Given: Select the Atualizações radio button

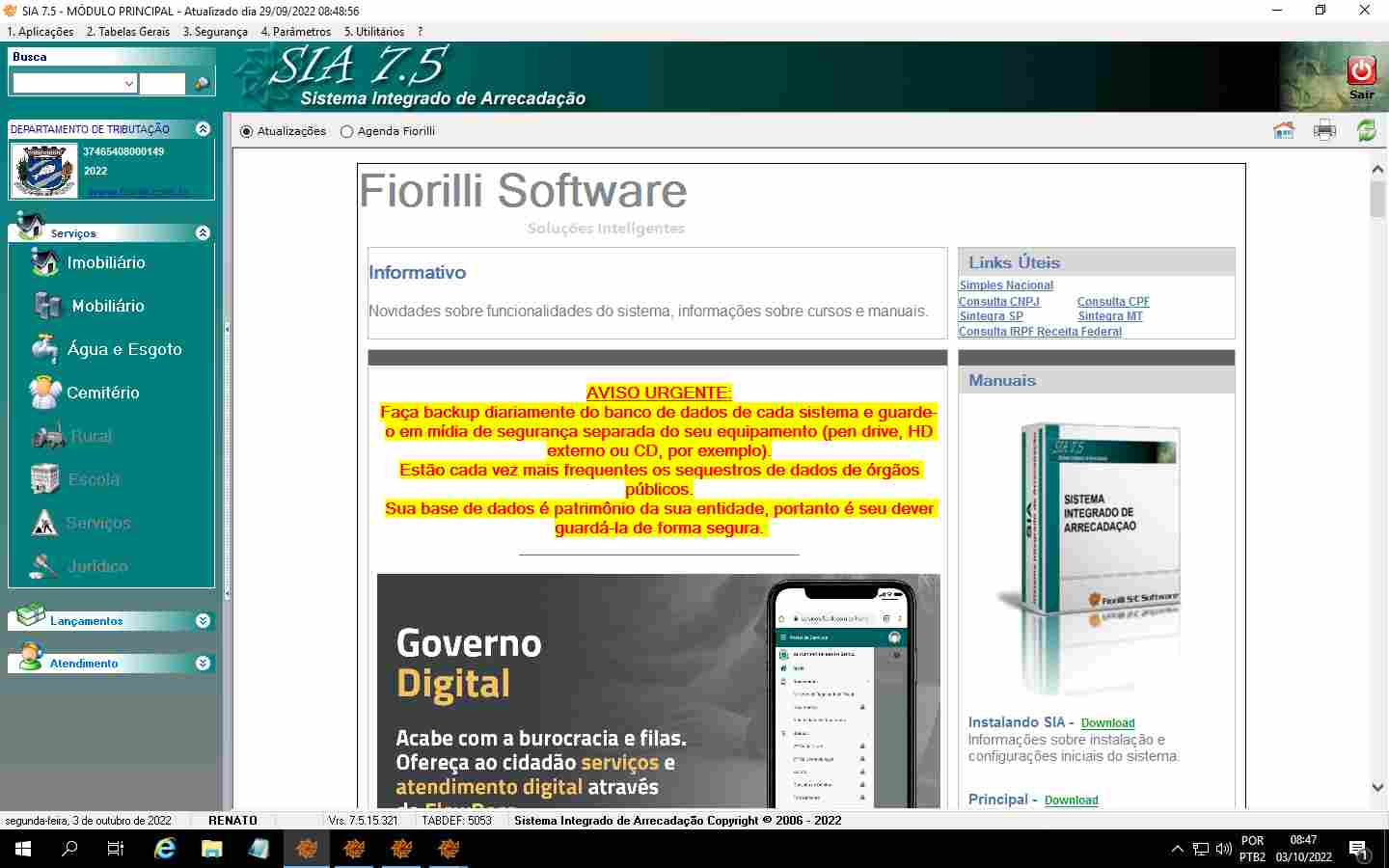Looking at the screenshot, I should click(x=247, y=131).
